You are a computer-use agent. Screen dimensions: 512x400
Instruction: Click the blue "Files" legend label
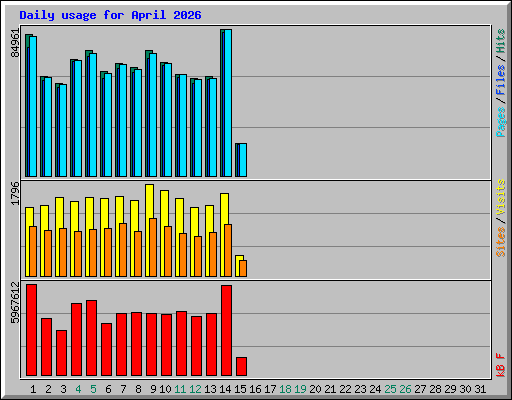coord(500,79)
